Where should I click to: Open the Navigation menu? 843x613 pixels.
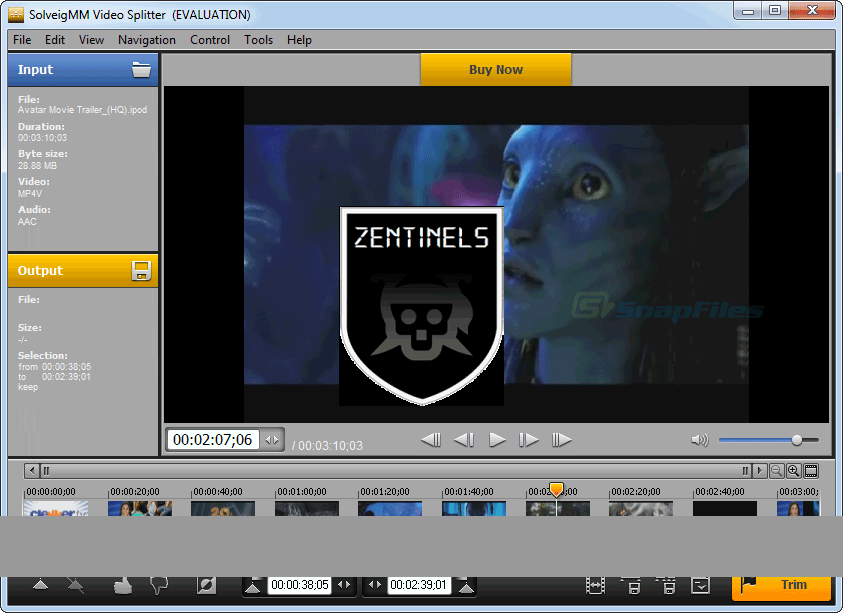(x=147, y=40)
